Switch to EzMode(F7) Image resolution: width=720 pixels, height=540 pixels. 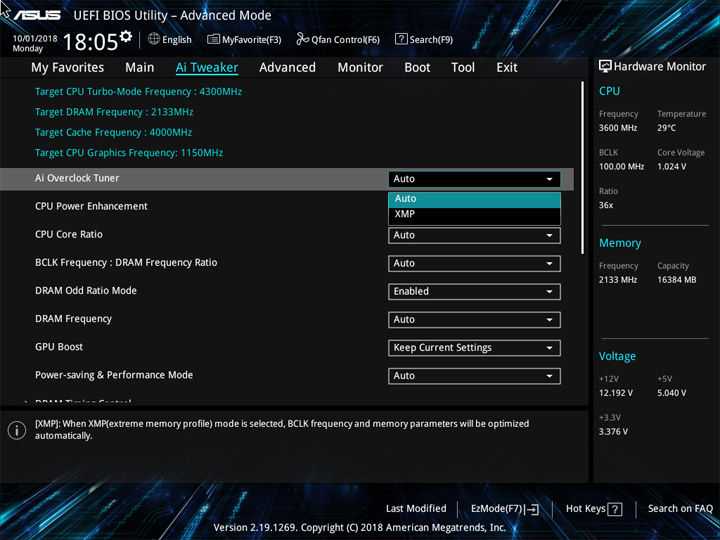[505, 509]
